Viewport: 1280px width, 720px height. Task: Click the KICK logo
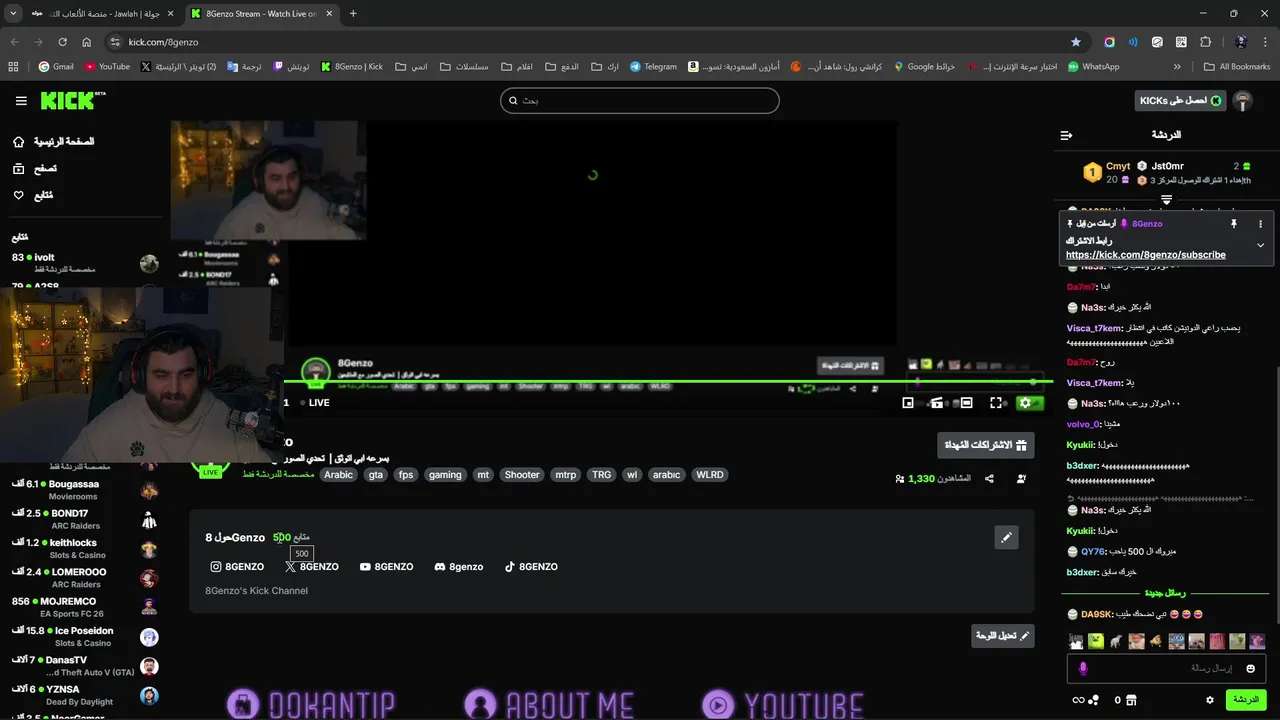73,100
